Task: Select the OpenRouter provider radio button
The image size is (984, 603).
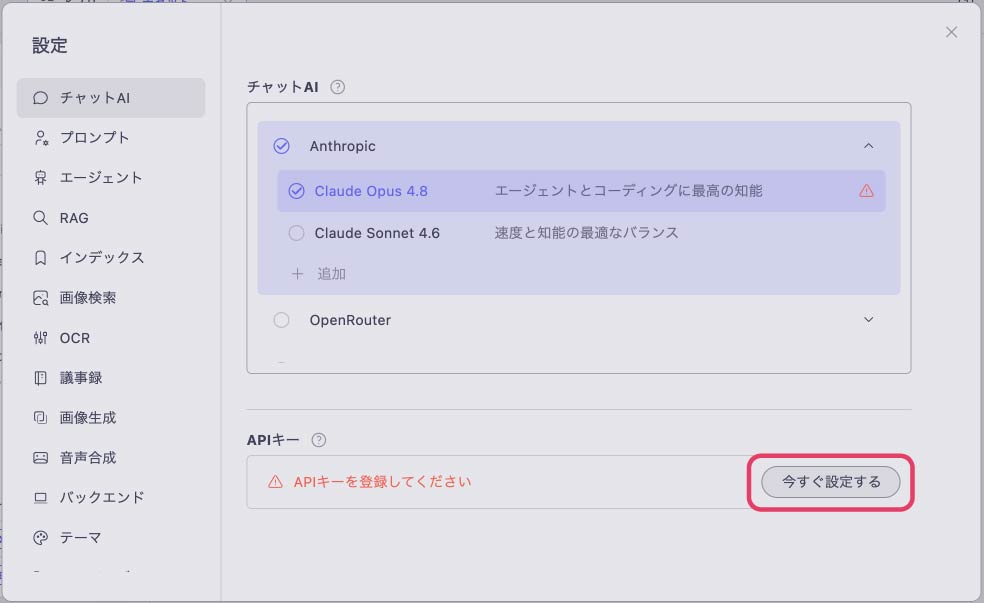Action: pos(282,320)
